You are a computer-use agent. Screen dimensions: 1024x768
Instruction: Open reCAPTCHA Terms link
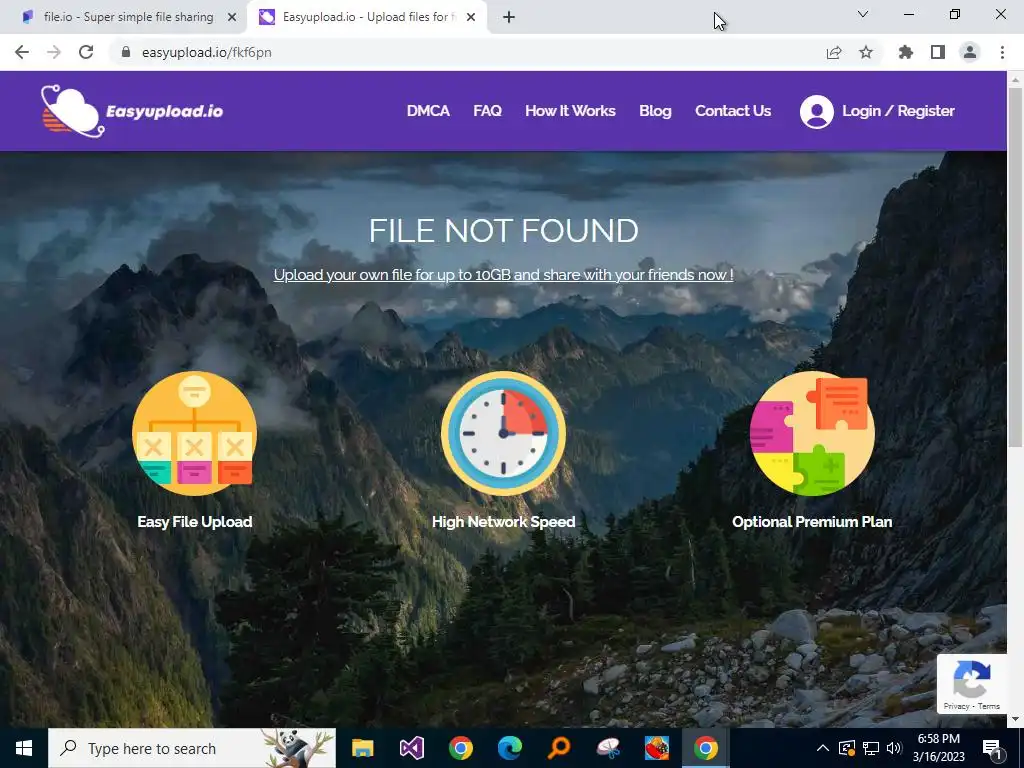coord(989,706)
